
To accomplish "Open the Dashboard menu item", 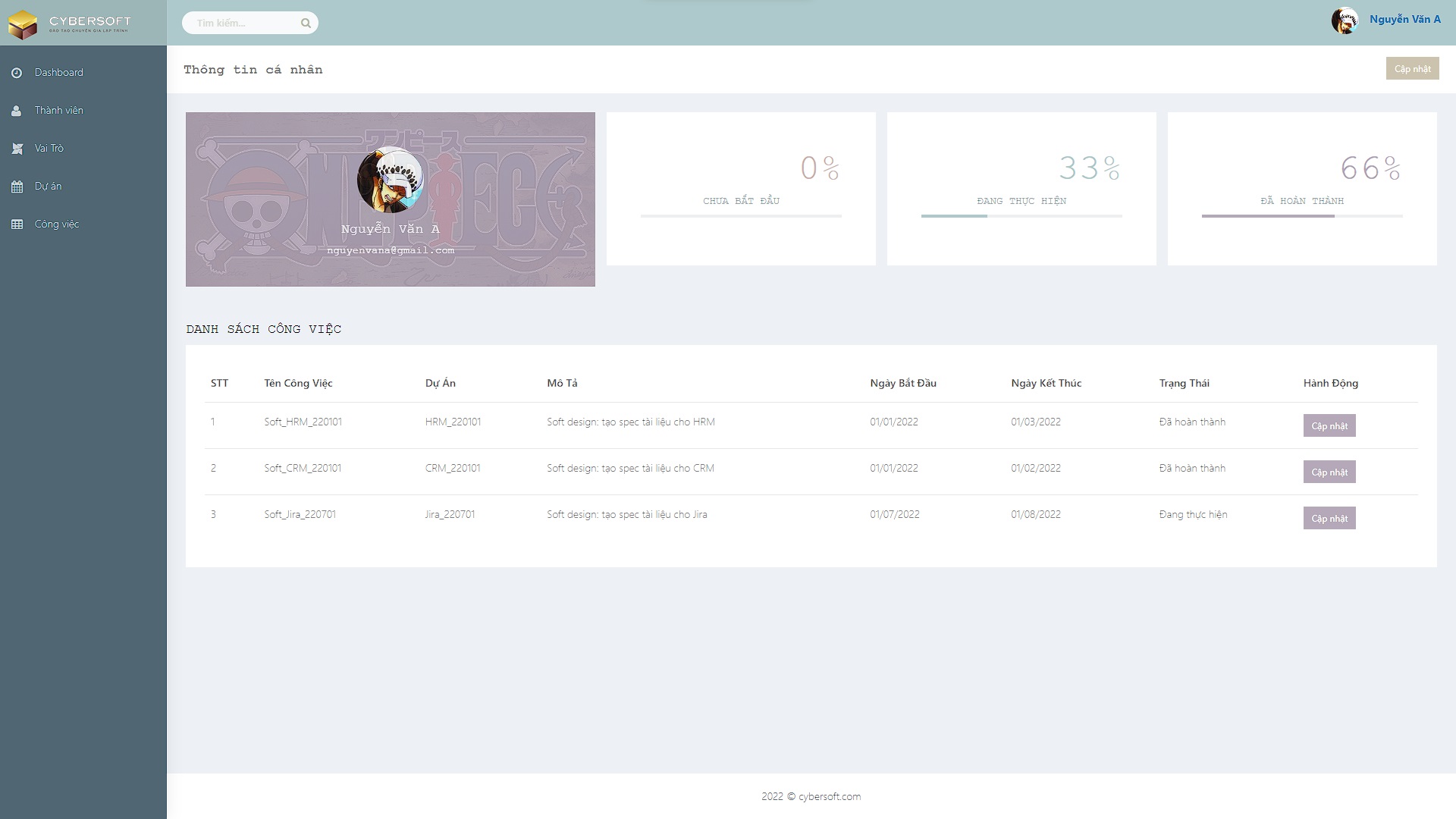I will [59, 73].
